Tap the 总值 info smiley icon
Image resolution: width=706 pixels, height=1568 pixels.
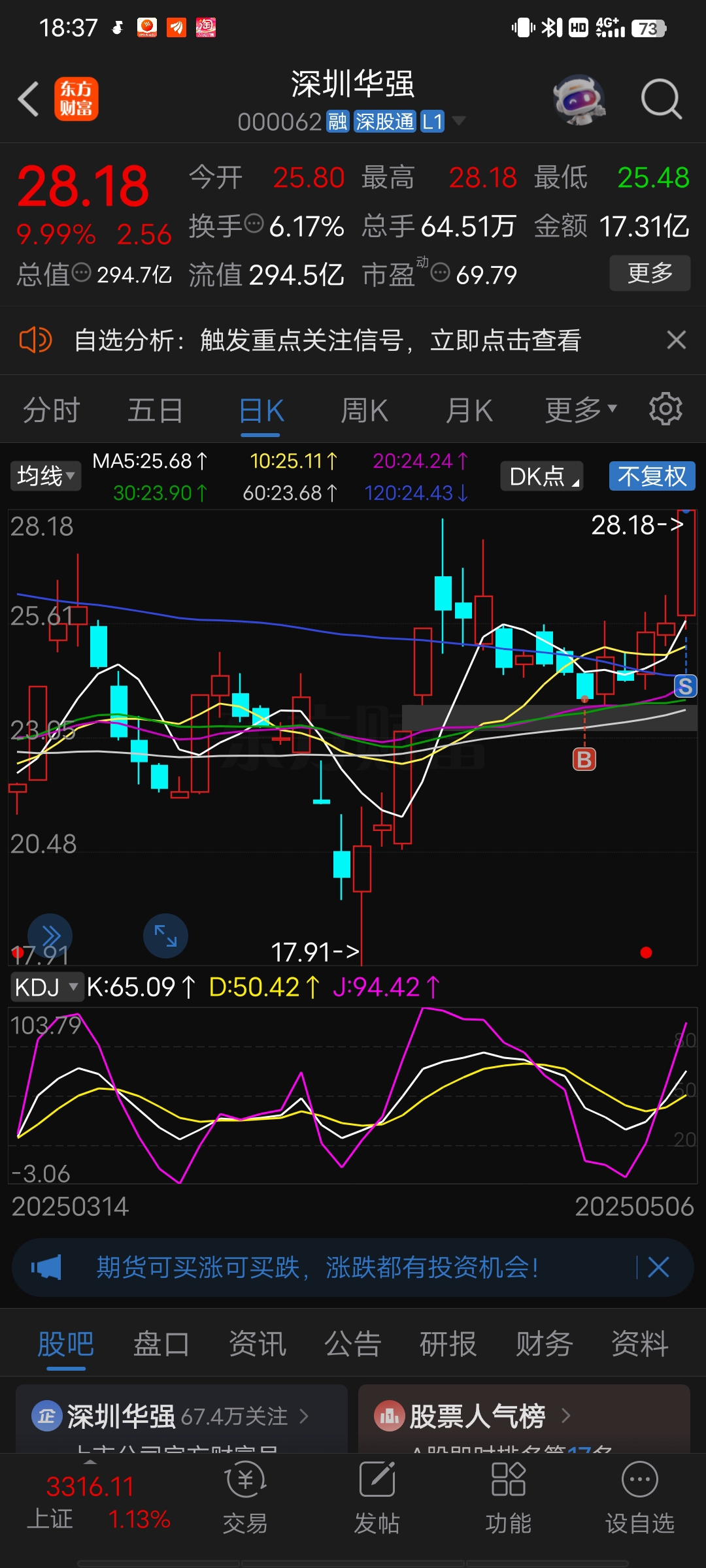click(81, 272)
